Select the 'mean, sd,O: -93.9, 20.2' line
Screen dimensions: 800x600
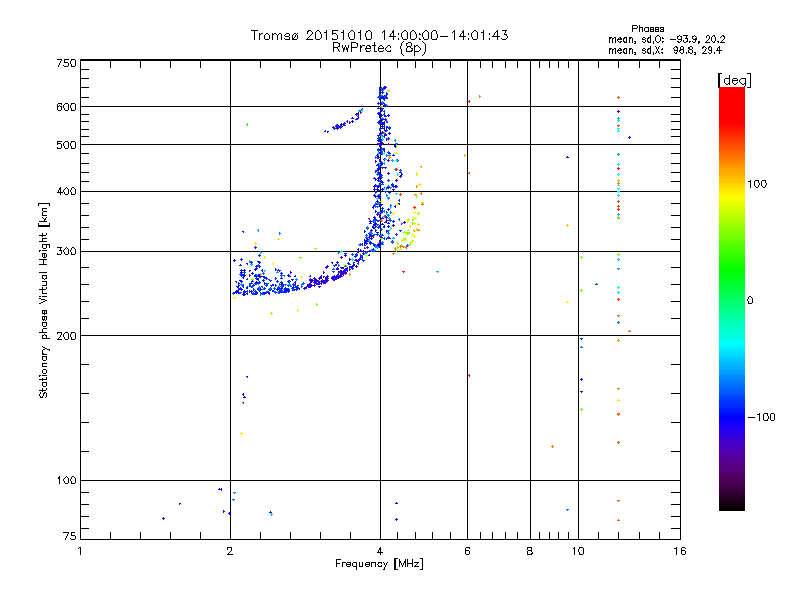pyautogui.click(x=666, y=39)
